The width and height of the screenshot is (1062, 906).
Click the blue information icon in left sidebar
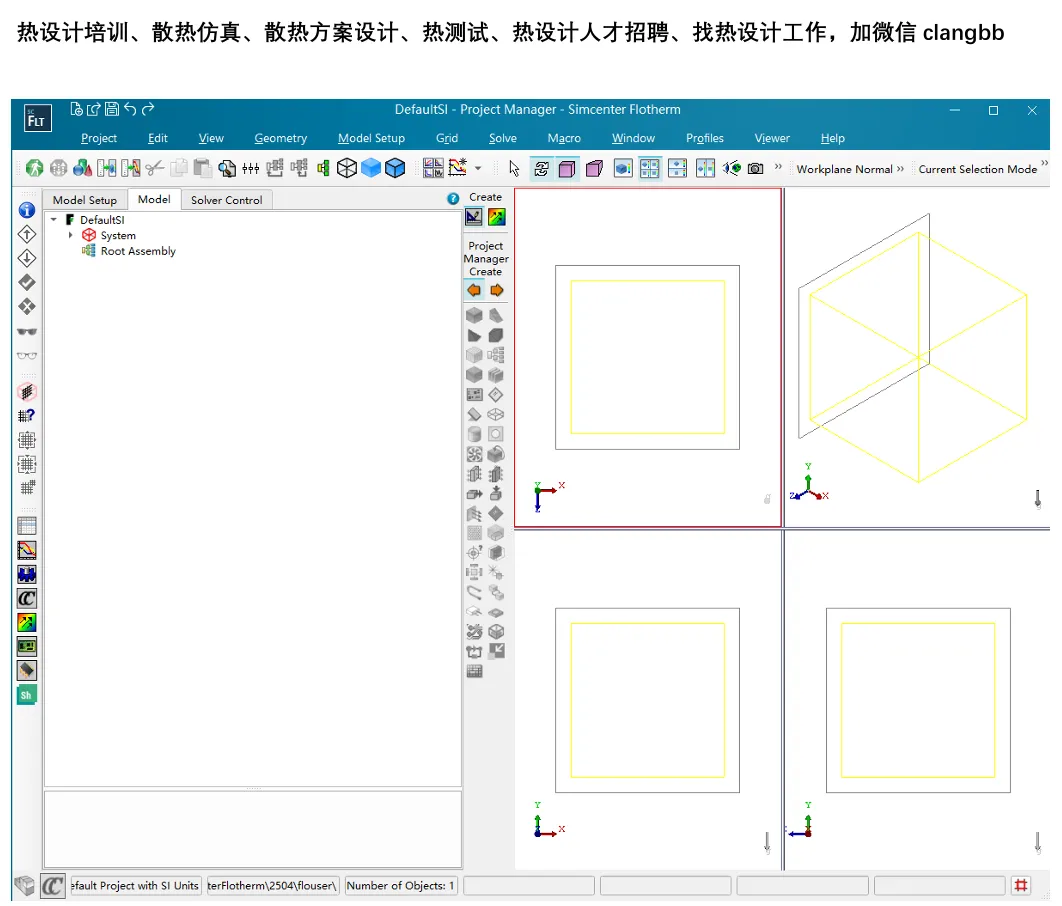(x=26, y=211)
